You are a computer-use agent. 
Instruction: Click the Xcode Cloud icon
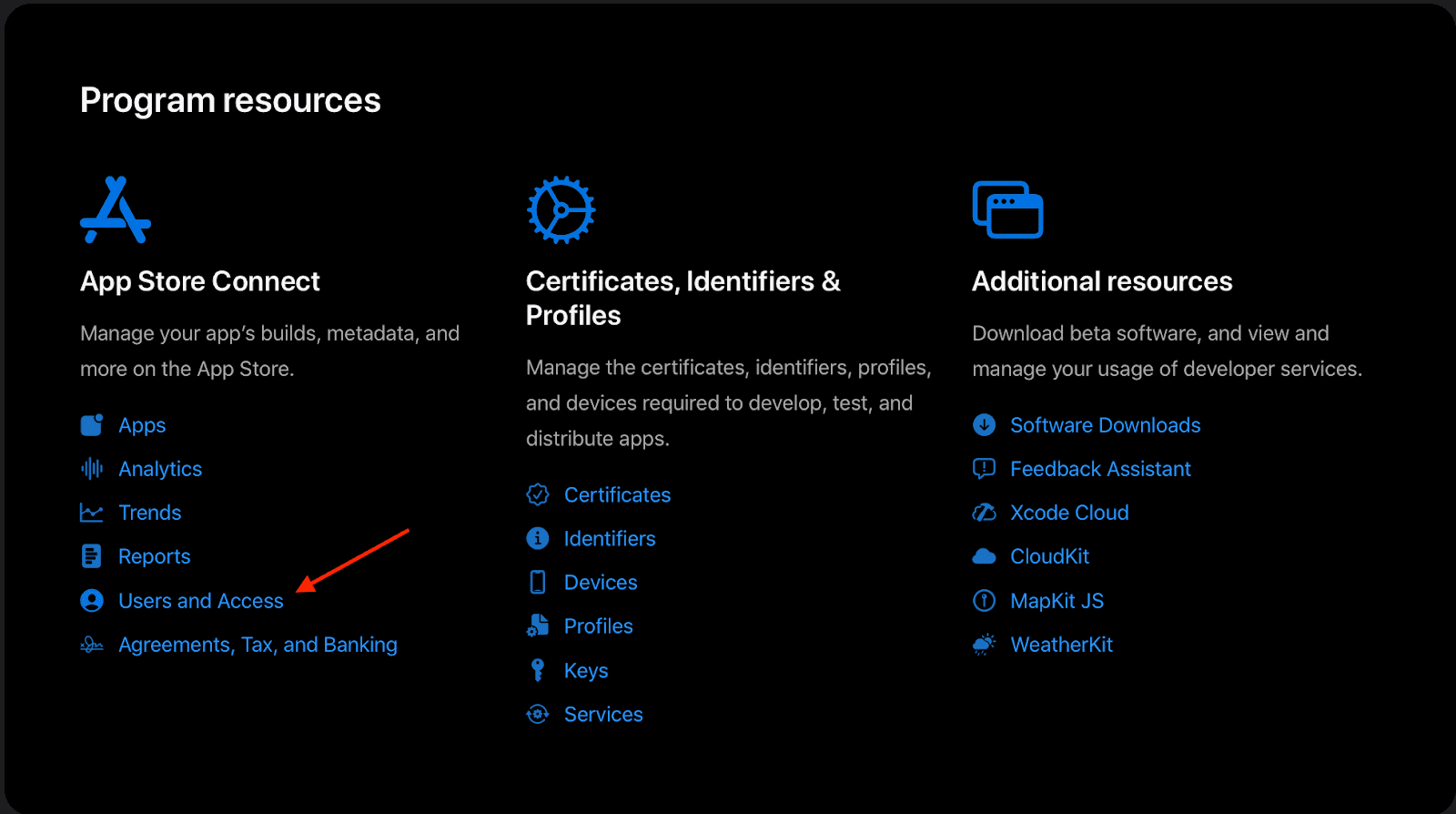pos(984,513)
